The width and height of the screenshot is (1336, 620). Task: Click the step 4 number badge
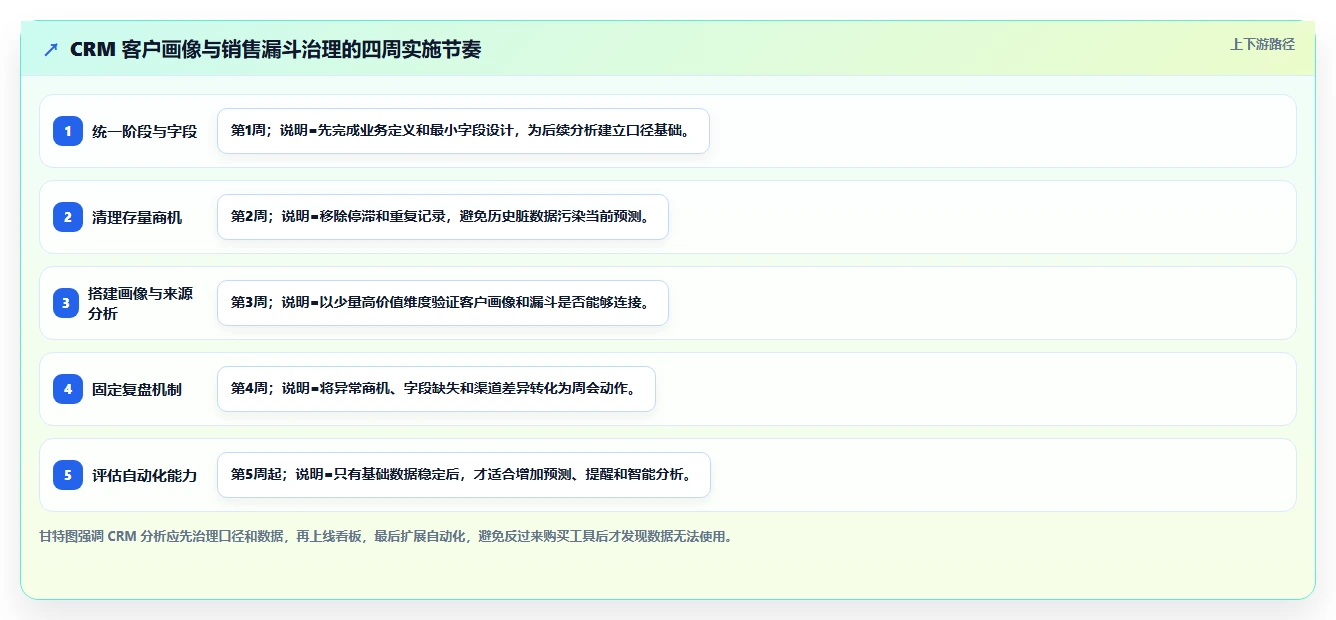coord(68,389)
